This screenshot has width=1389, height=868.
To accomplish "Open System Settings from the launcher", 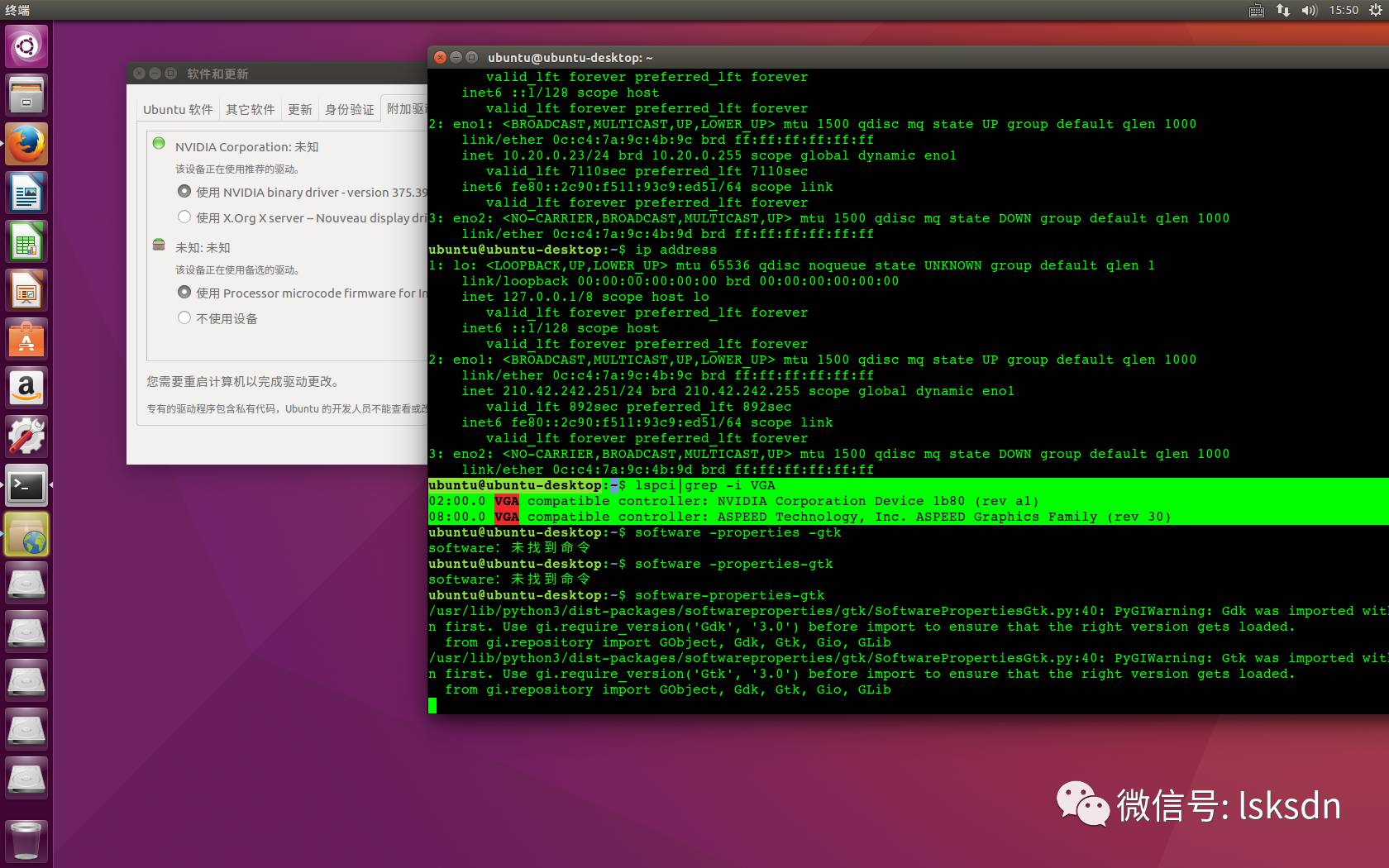I will coord(26,436).
